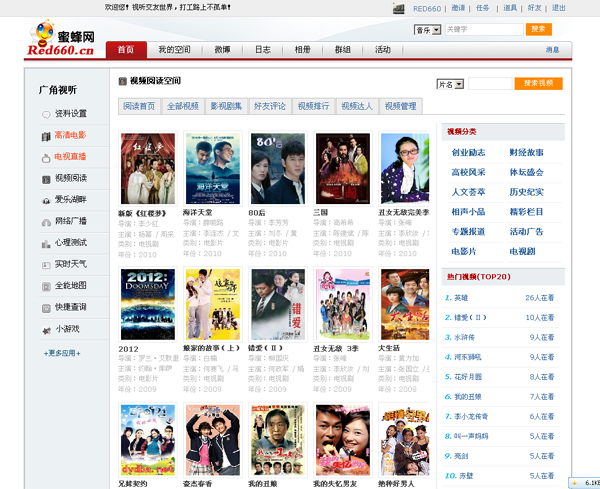The image size is (600, 489).
Task: Open 相册 in the main navigation
Action: click(x=302, y=50)
